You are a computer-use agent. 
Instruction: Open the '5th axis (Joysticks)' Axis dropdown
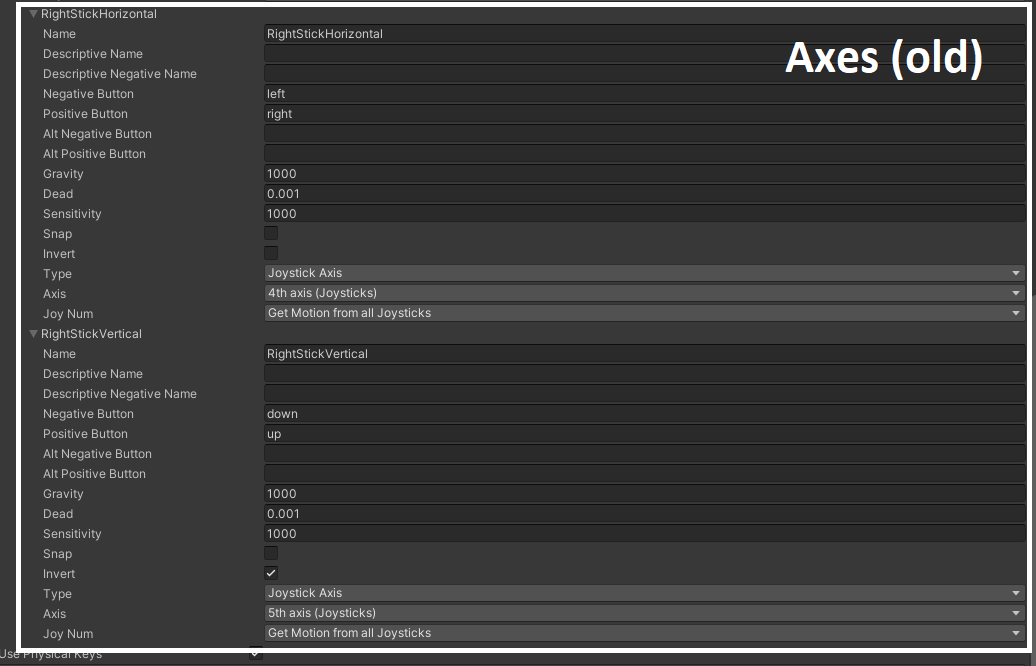tap(644, 613)
